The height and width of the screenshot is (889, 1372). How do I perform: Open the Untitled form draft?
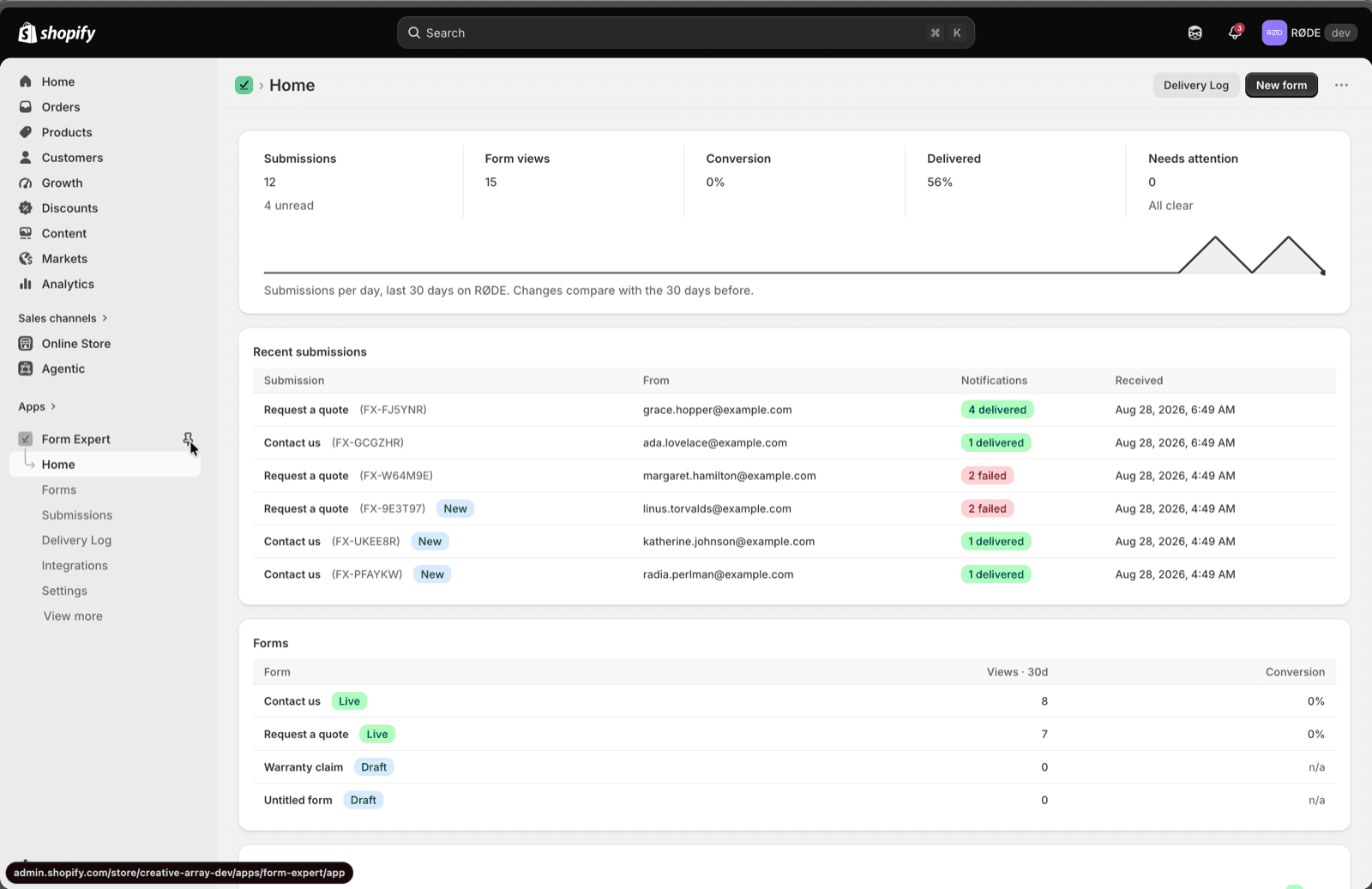(794, 801)
